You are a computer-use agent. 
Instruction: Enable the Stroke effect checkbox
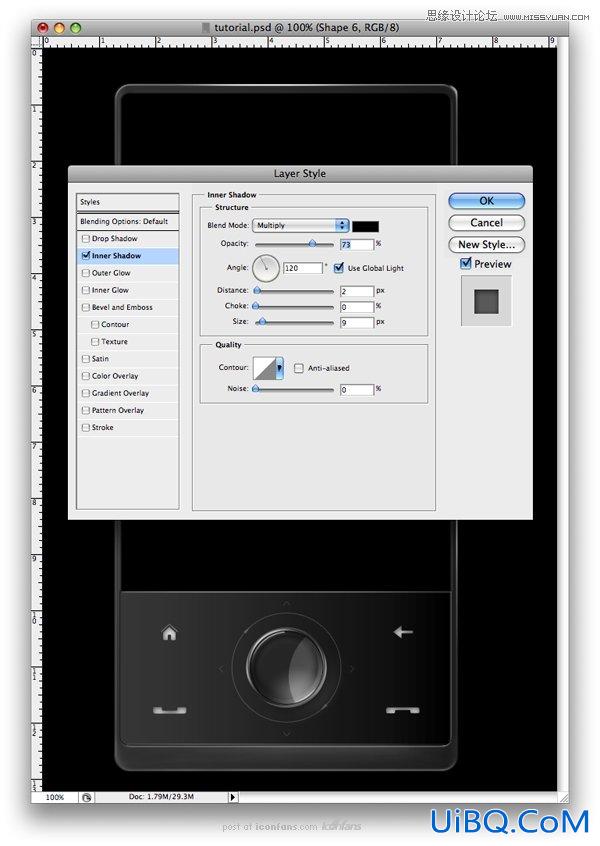click(x=86, y=427)
